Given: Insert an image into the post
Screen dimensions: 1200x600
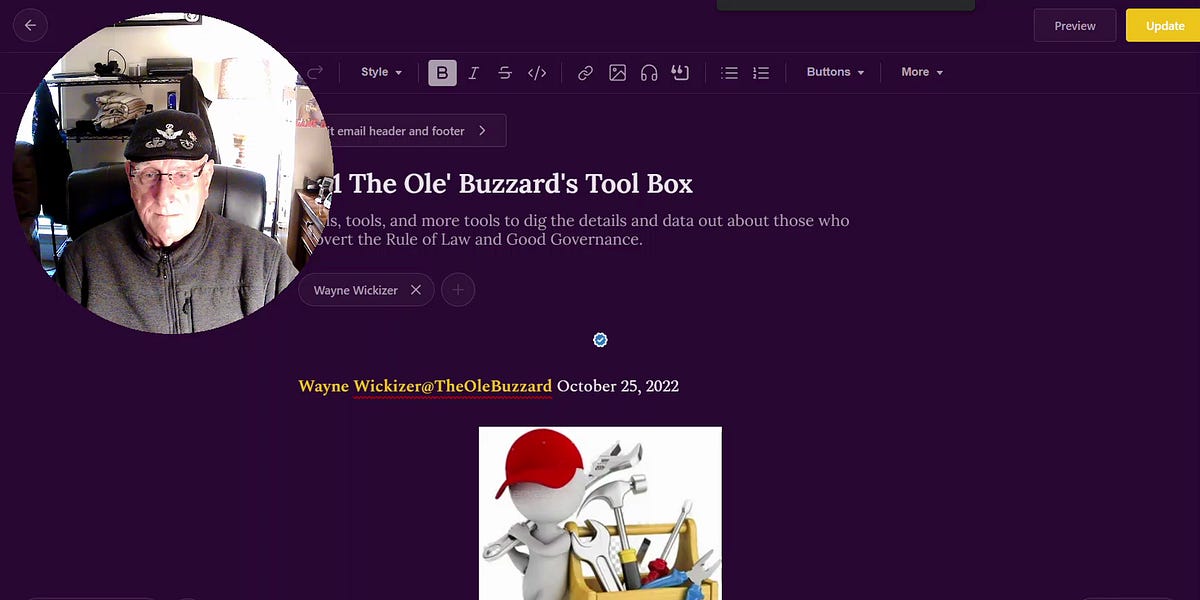Looking at the screenshot, I should tap(617, 72).
